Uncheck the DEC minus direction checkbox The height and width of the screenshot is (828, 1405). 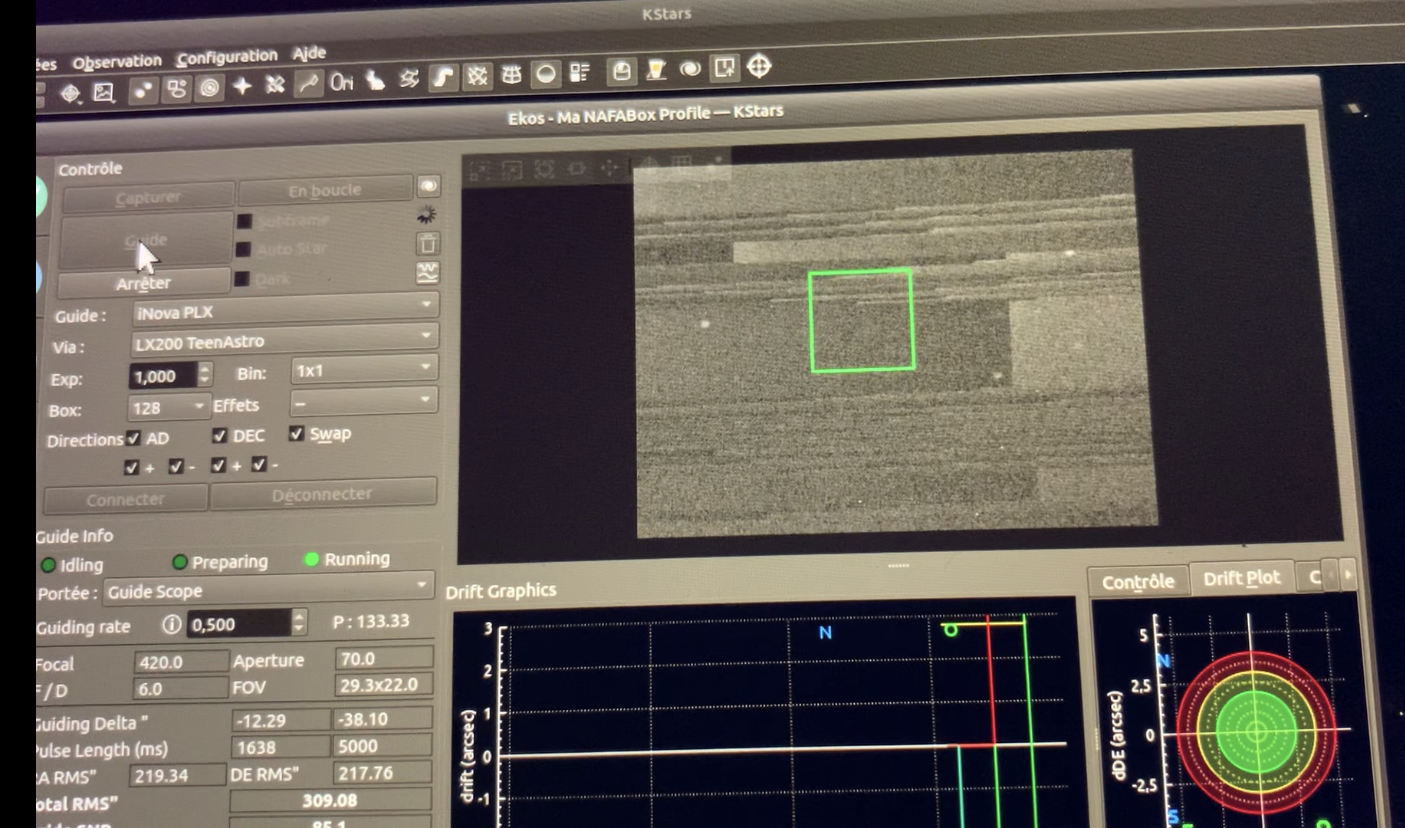tap(259, 464)
